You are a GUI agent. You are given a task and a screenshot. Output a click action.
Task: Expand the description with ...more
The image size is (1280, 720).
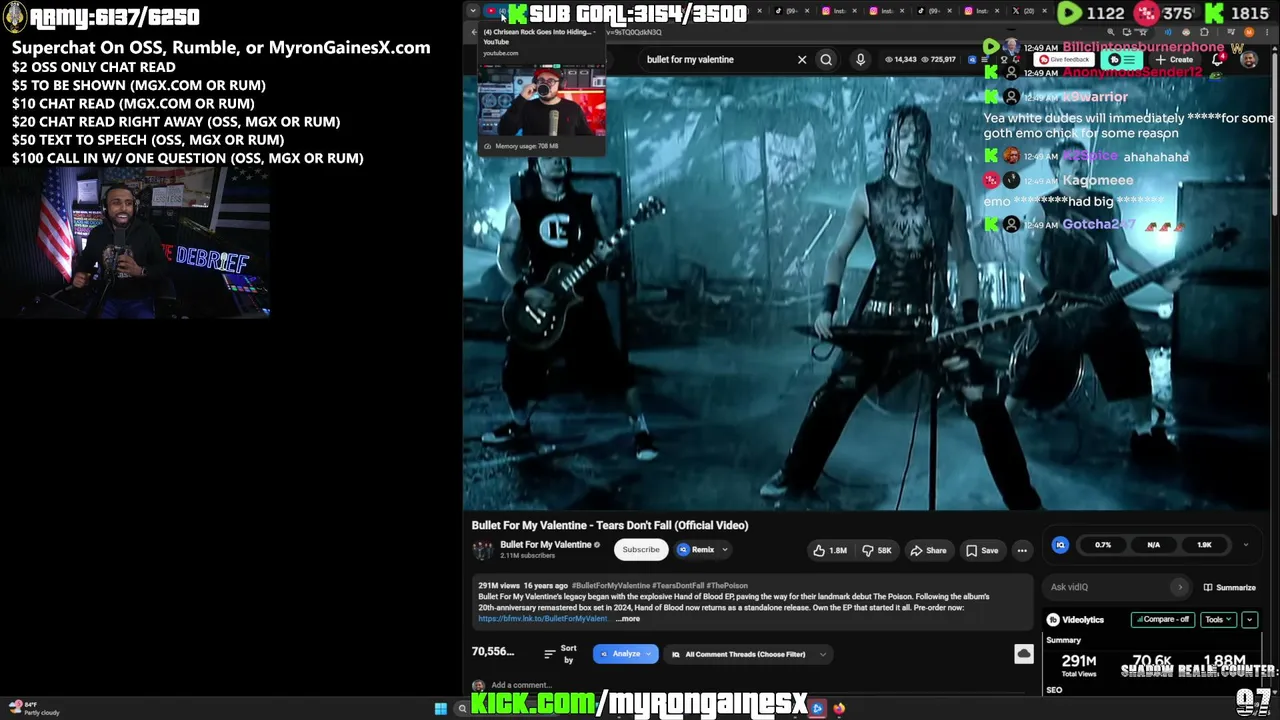(x=627, y=619)
